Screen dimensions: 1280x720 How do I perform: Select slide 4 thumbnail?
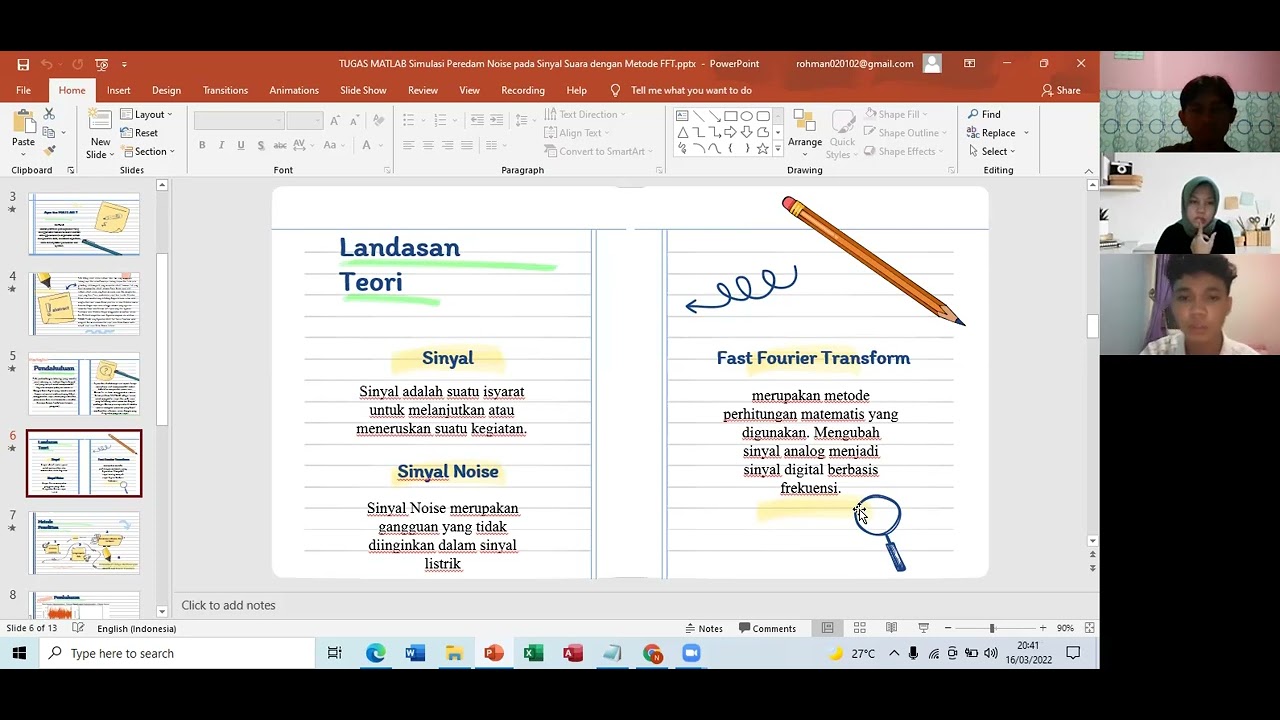click(x=84, y=304)
